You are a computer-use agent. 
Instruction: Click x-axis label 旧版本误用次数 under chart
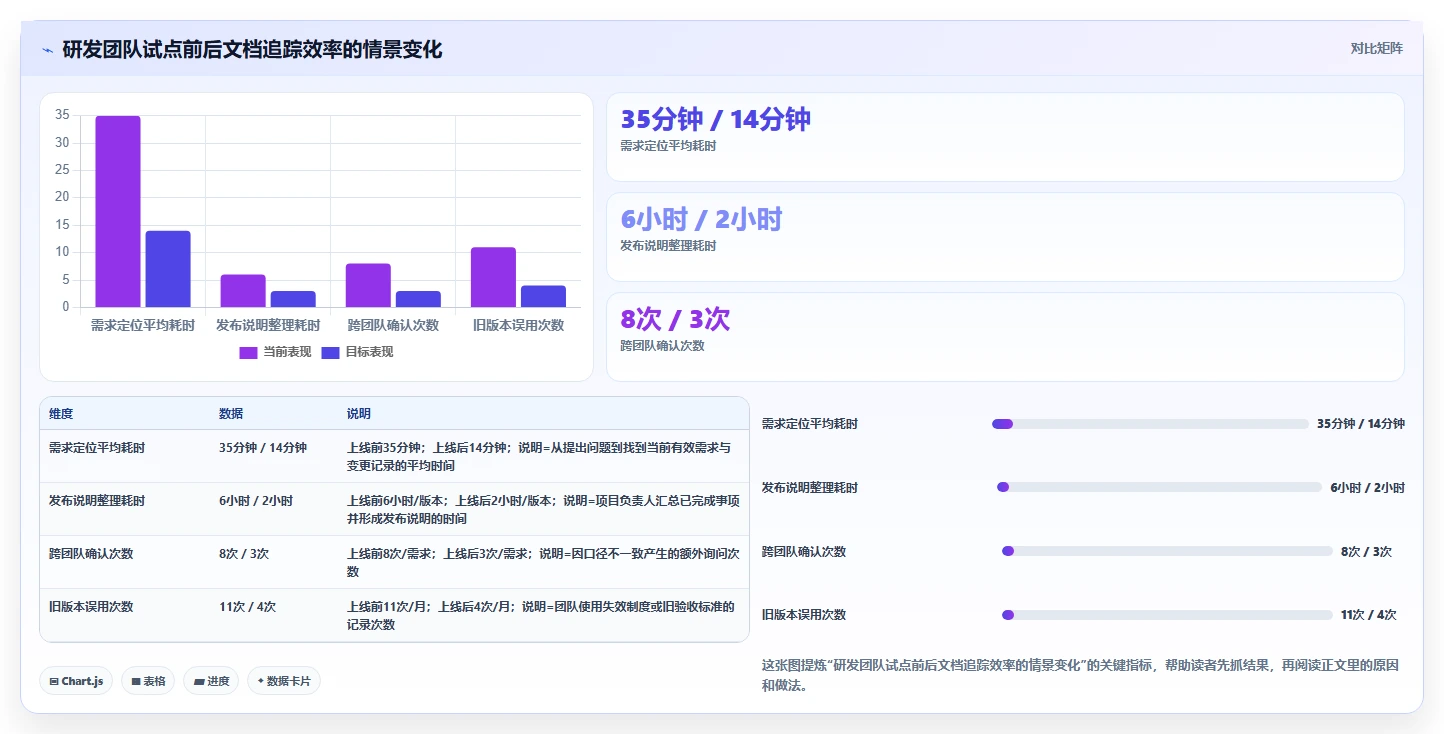pyautogui.click(x=518, y=325)
